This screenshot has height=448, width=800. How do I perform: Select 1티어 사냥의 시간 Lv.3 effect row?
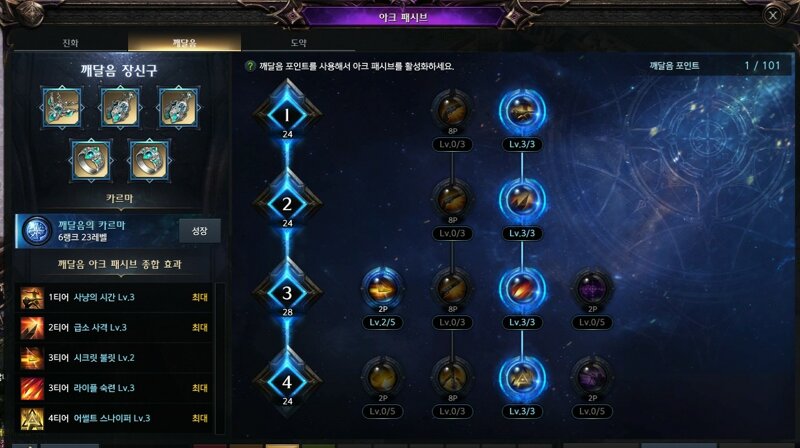coord(115,297)
